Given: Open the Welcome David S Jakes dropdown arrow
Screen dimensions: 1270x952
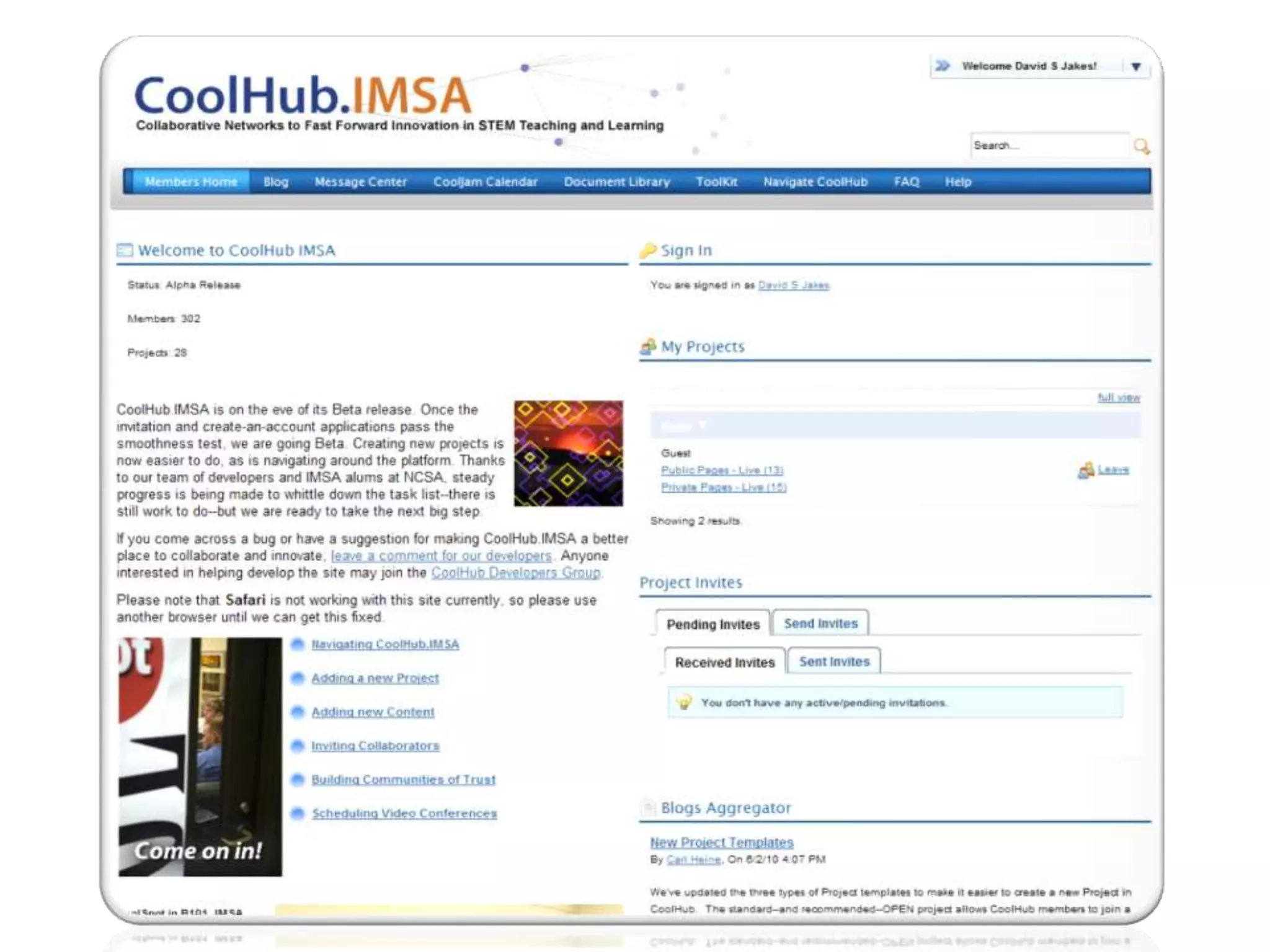Looking at the screenshot, I should tap(1135, 66).
